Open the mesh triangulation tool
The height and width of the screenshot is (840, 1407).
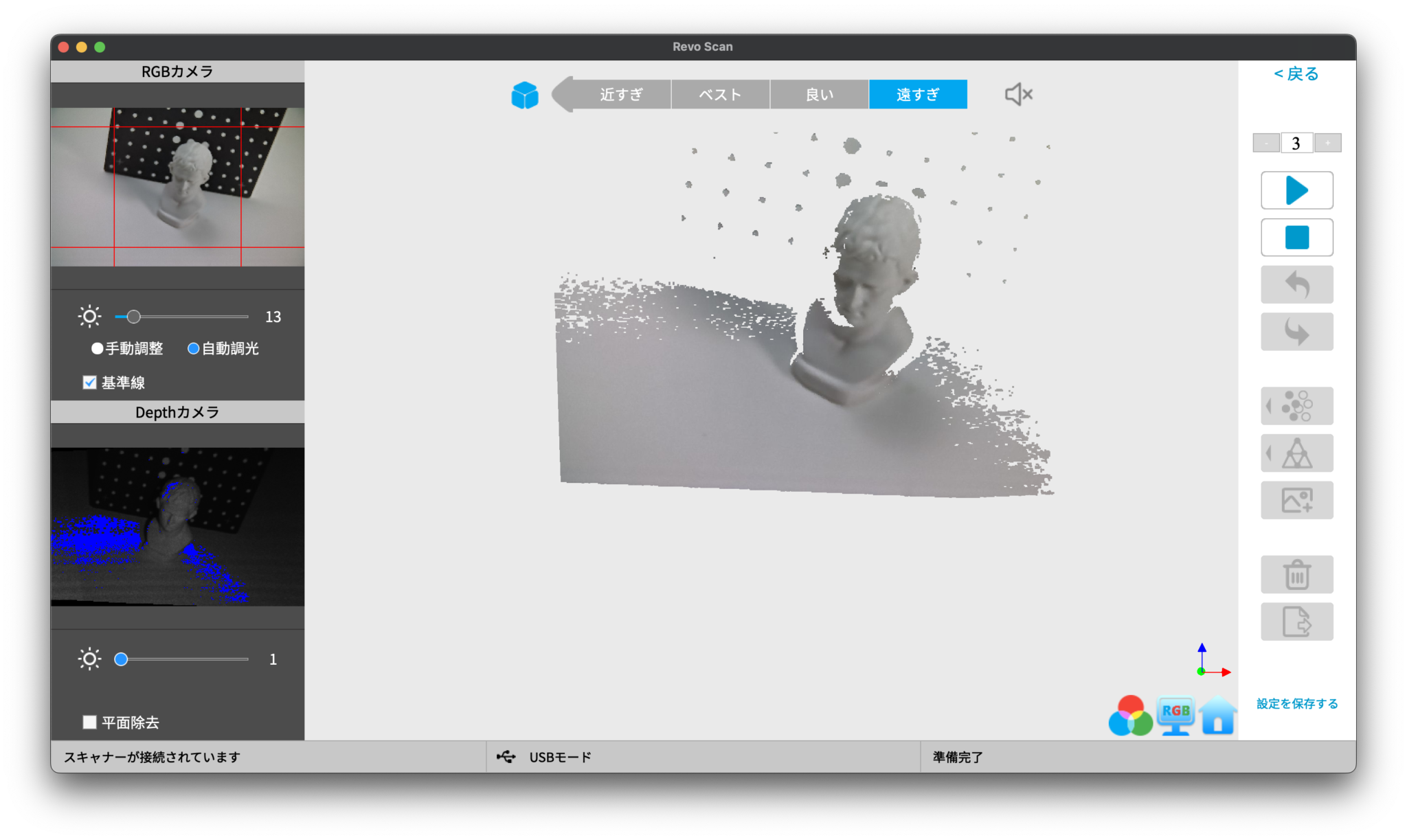point(1296,453)
